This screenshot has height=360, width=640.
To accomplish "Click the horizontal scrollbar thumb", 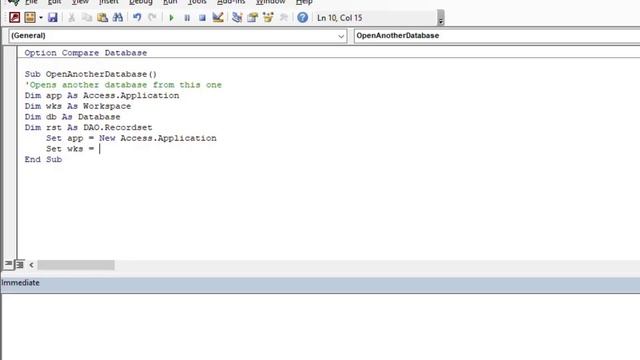I will [x=76, y=265].
